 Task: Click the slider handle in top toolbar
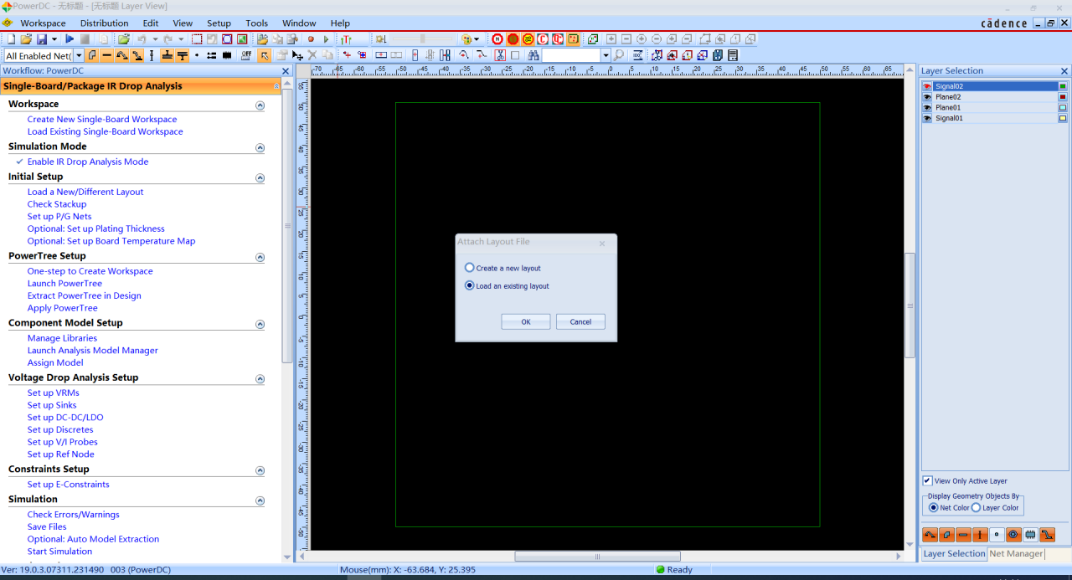[423, 39]
